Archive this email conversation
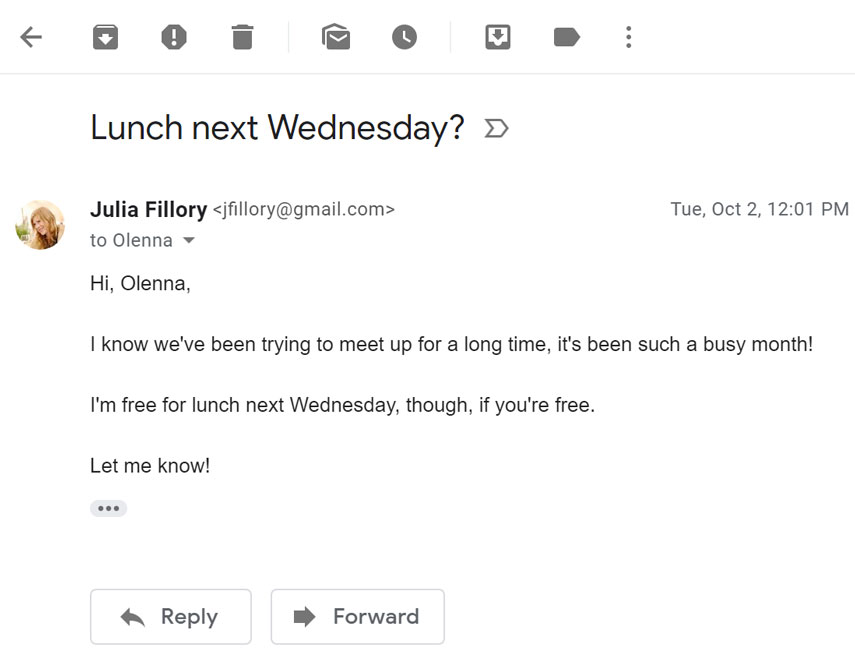 [105, 38]
